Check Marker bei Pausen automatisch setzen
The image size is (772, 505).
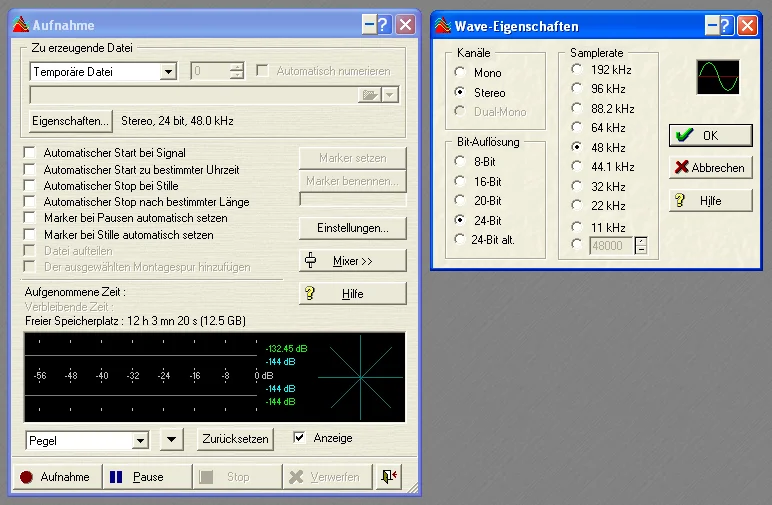click(x=30, y=218)
